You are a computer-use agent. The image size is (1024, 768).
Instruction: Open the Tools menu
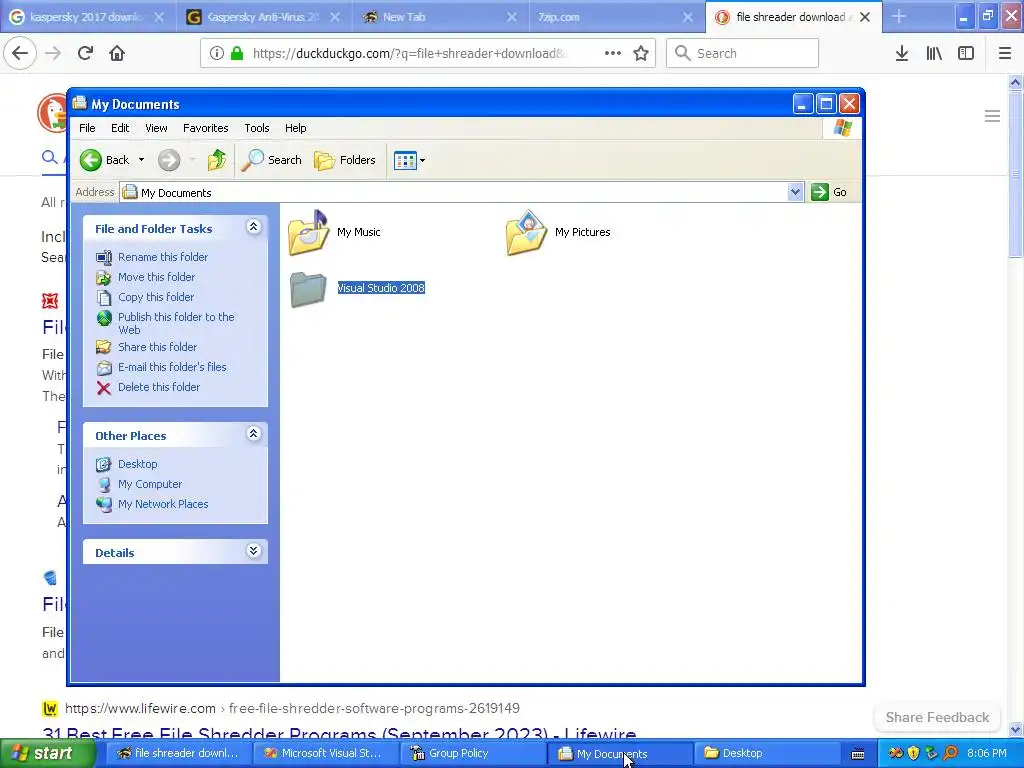pyautogui.click(x=257, y=128)
